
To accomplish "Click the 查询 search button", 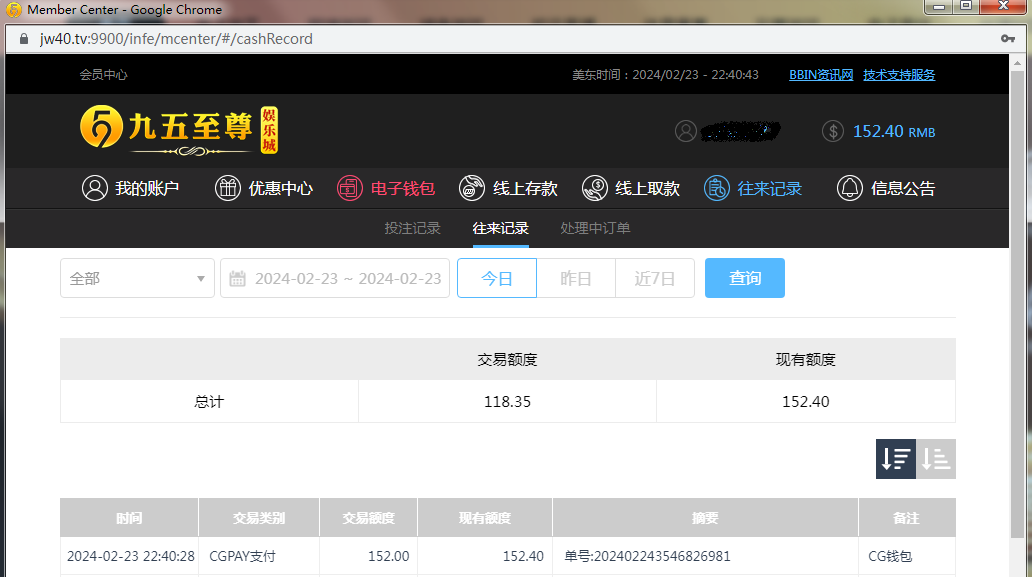I will pyautogui.click(x=745, y=278).
